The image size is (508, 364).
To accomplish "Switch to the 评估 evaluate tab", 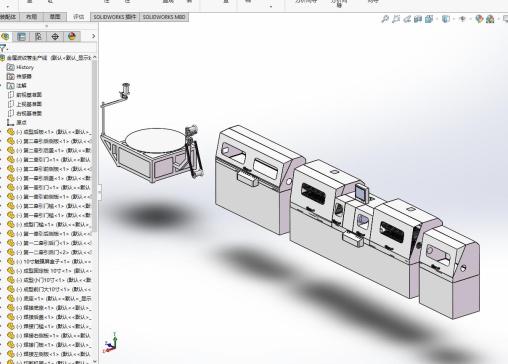I will (x=79, y=17).
